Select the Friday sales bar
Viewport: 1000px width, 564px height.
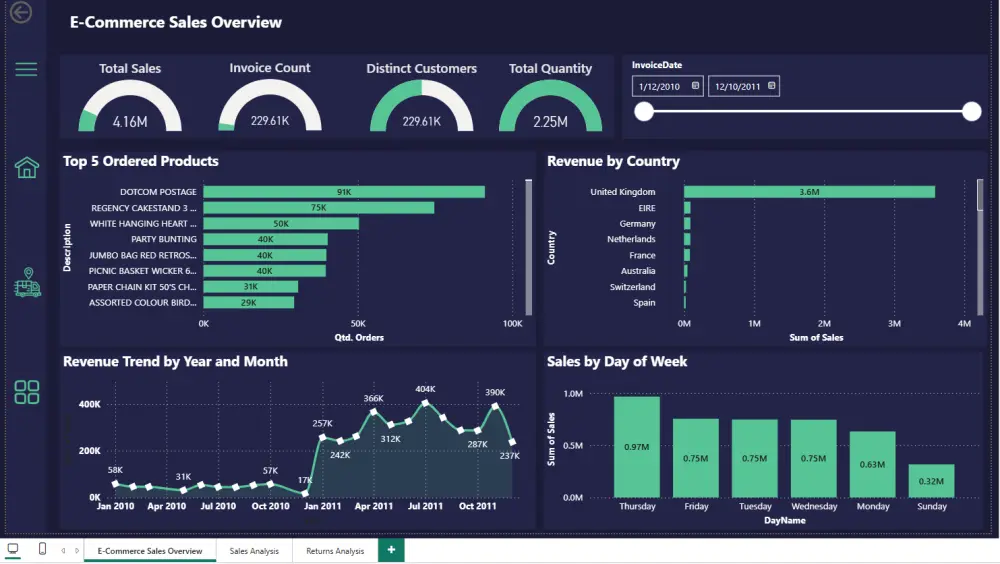(x=696, y=458)
